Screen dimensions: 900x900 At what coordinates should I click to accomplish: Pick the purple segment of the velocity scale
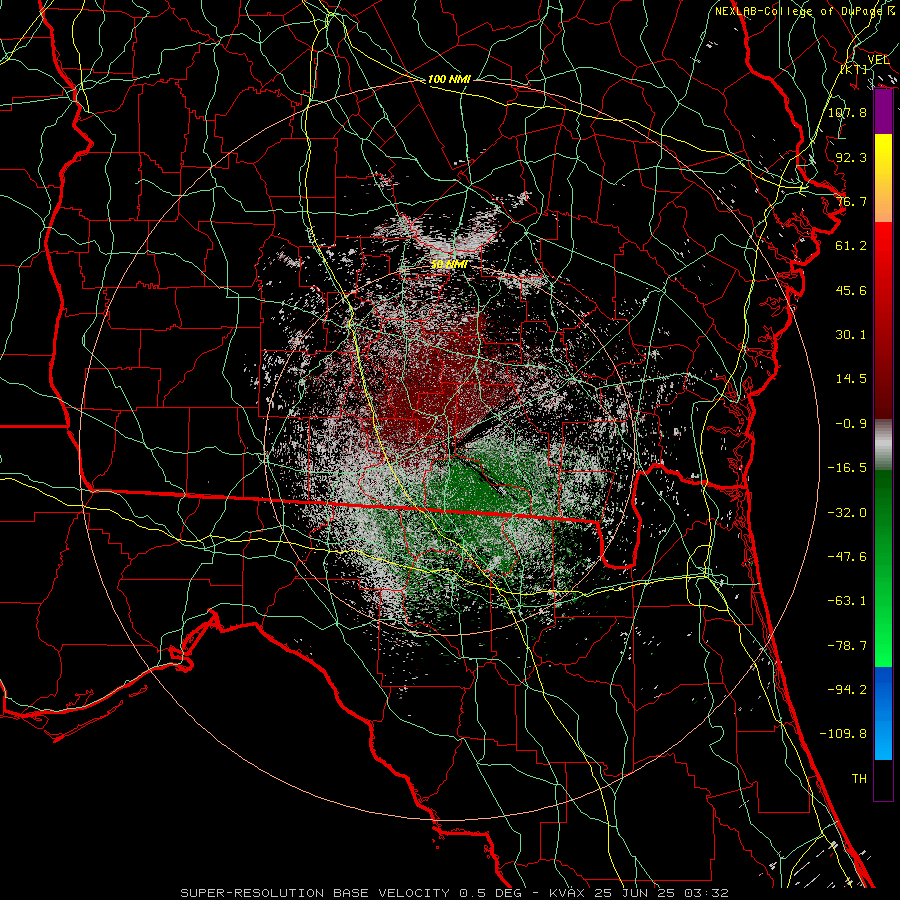883,112
